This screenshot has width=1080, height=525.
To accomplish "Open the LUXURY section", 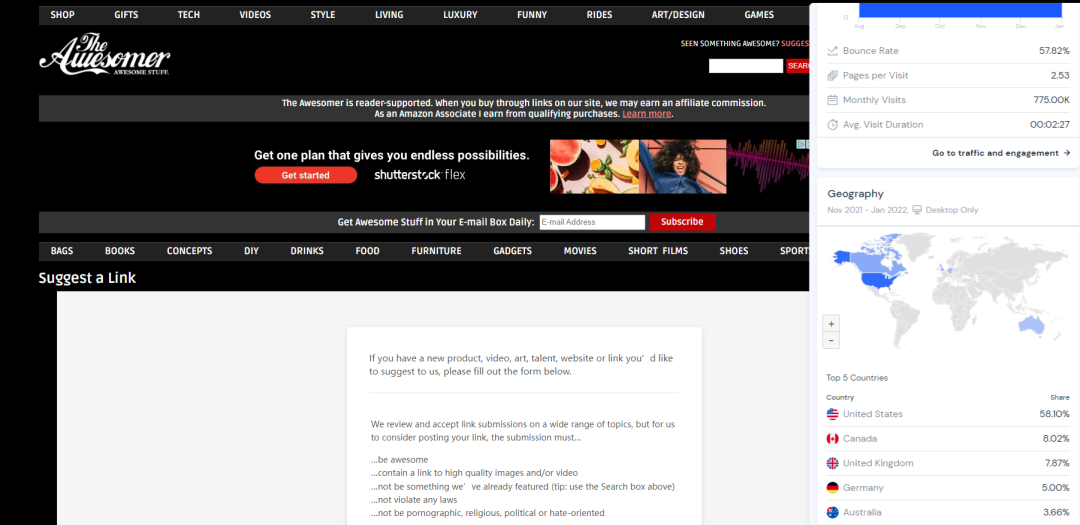I will pos(460,14).
